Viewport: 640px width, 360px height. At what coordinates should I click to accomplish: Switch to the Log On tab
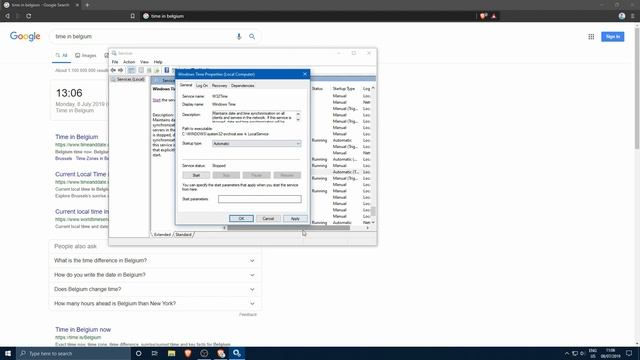tap(202, 86)
